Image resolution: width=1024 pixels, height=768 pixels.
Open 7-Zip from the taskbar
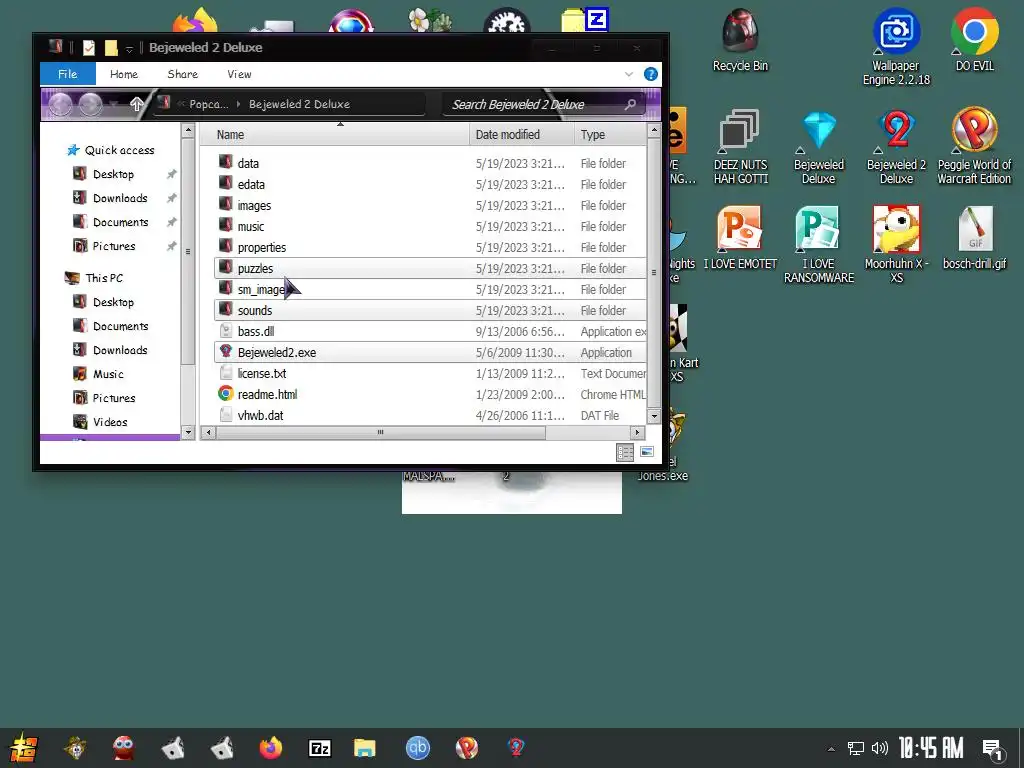(319, 748)
